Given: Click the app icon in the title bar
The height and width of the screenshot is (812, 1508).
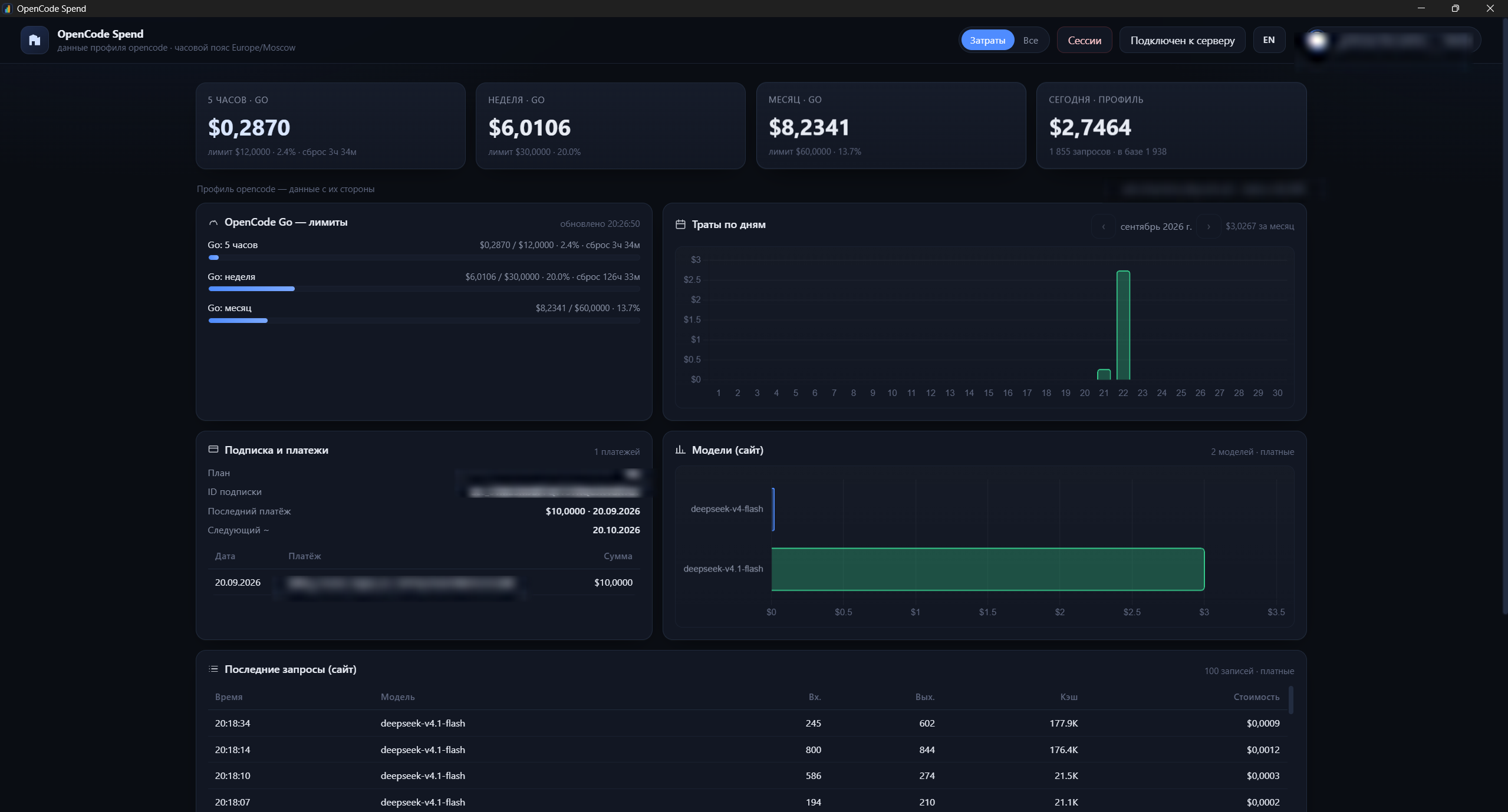Looking at the screenshot, I should (8, 8).
